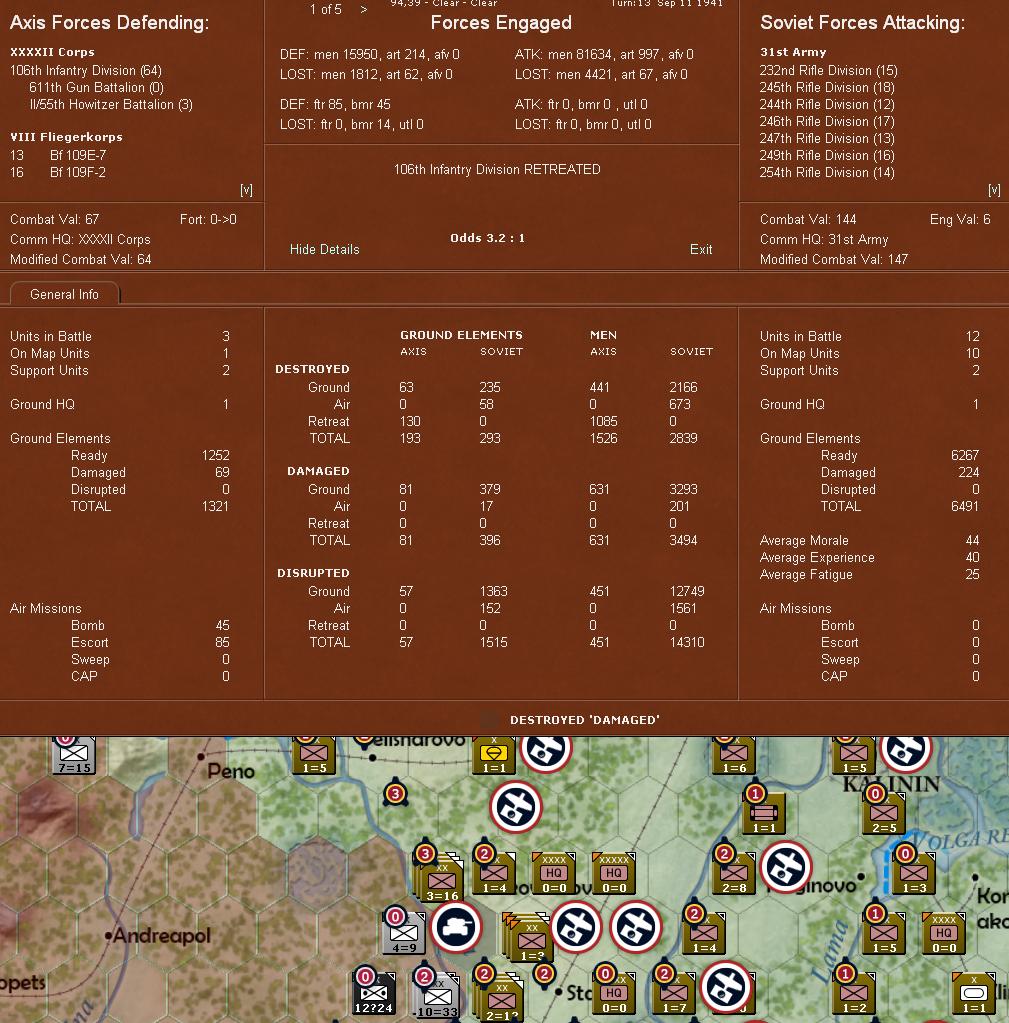
Task: Open the General Info tab
Action: pyautogui.click(x=64, y=294)
